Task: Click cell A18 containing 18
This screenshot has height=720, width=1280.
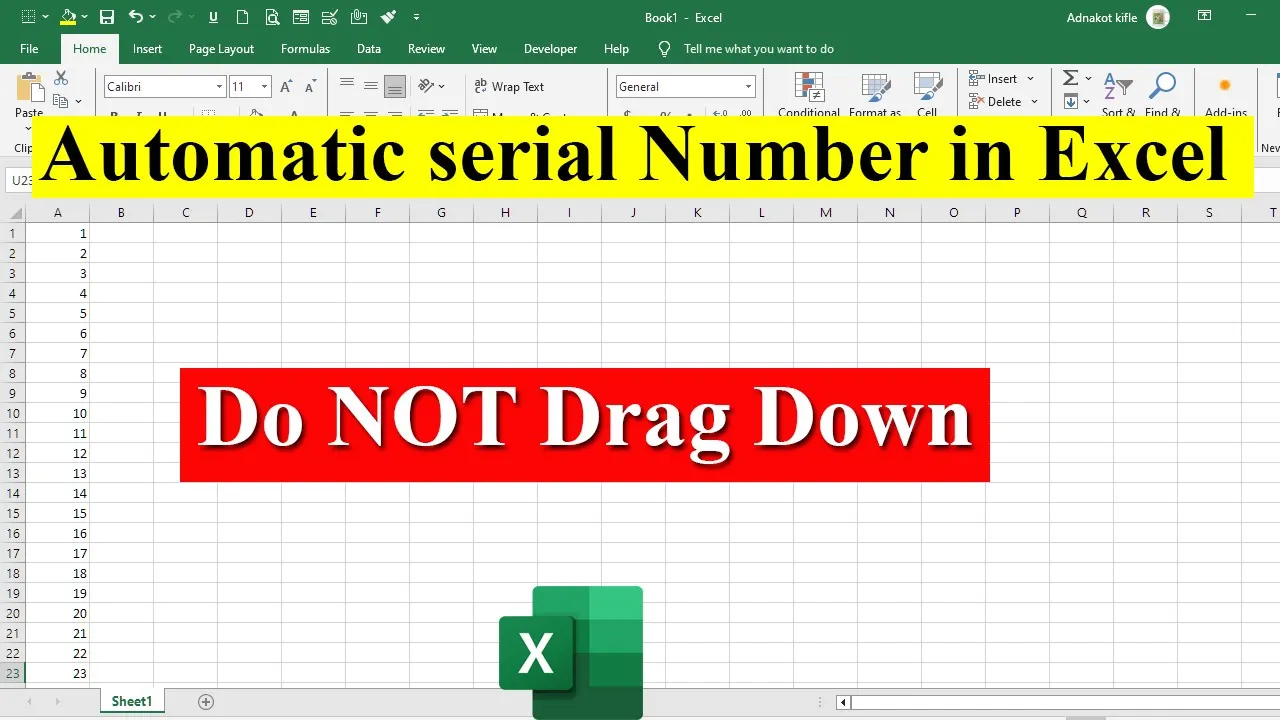Action: [x=57, y=573]
